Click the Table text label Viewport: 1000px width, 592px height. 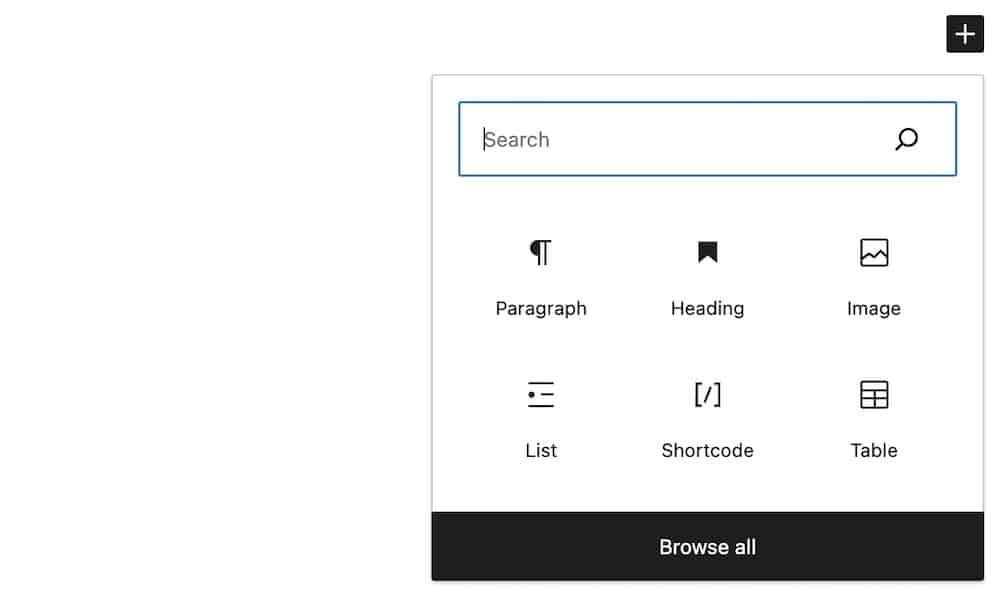pos(874,450)
